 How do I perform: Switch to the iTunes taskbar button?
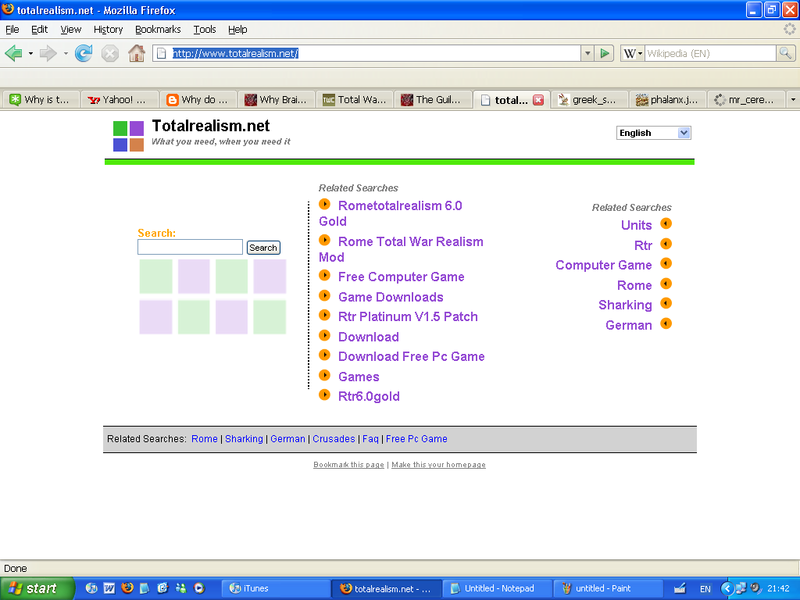click(x=276, y=589)
